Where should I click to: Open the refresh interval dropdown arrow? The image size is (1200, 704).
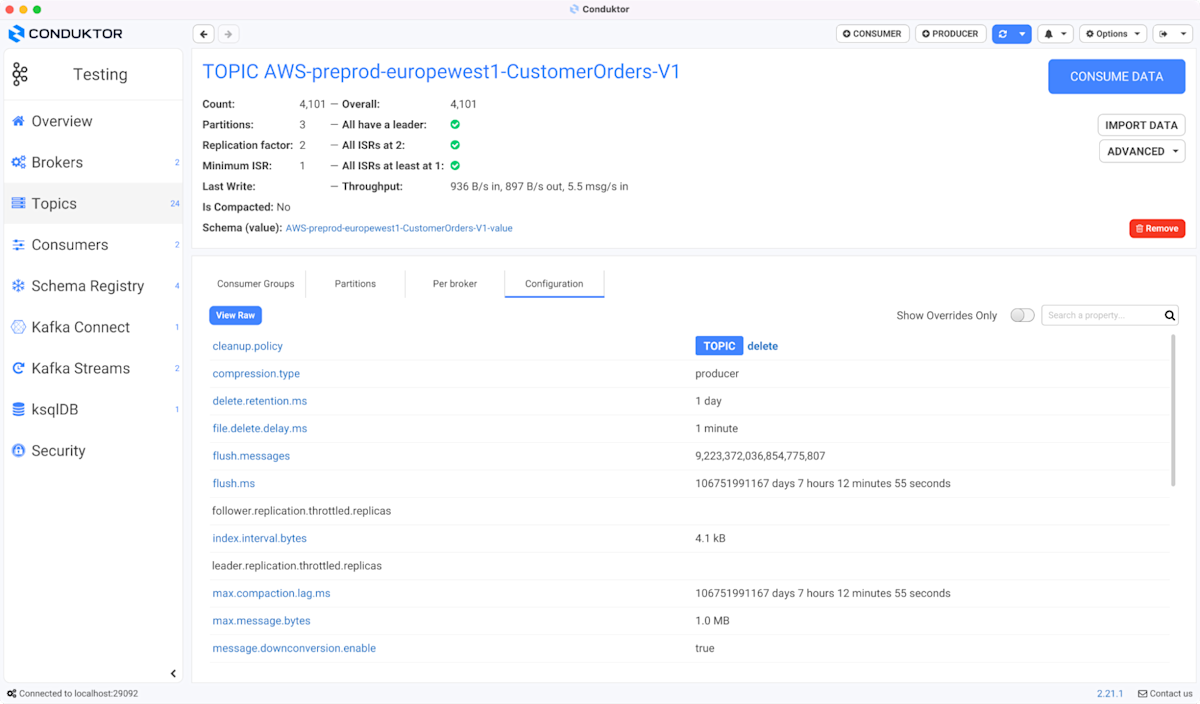tap(1022, 34)
